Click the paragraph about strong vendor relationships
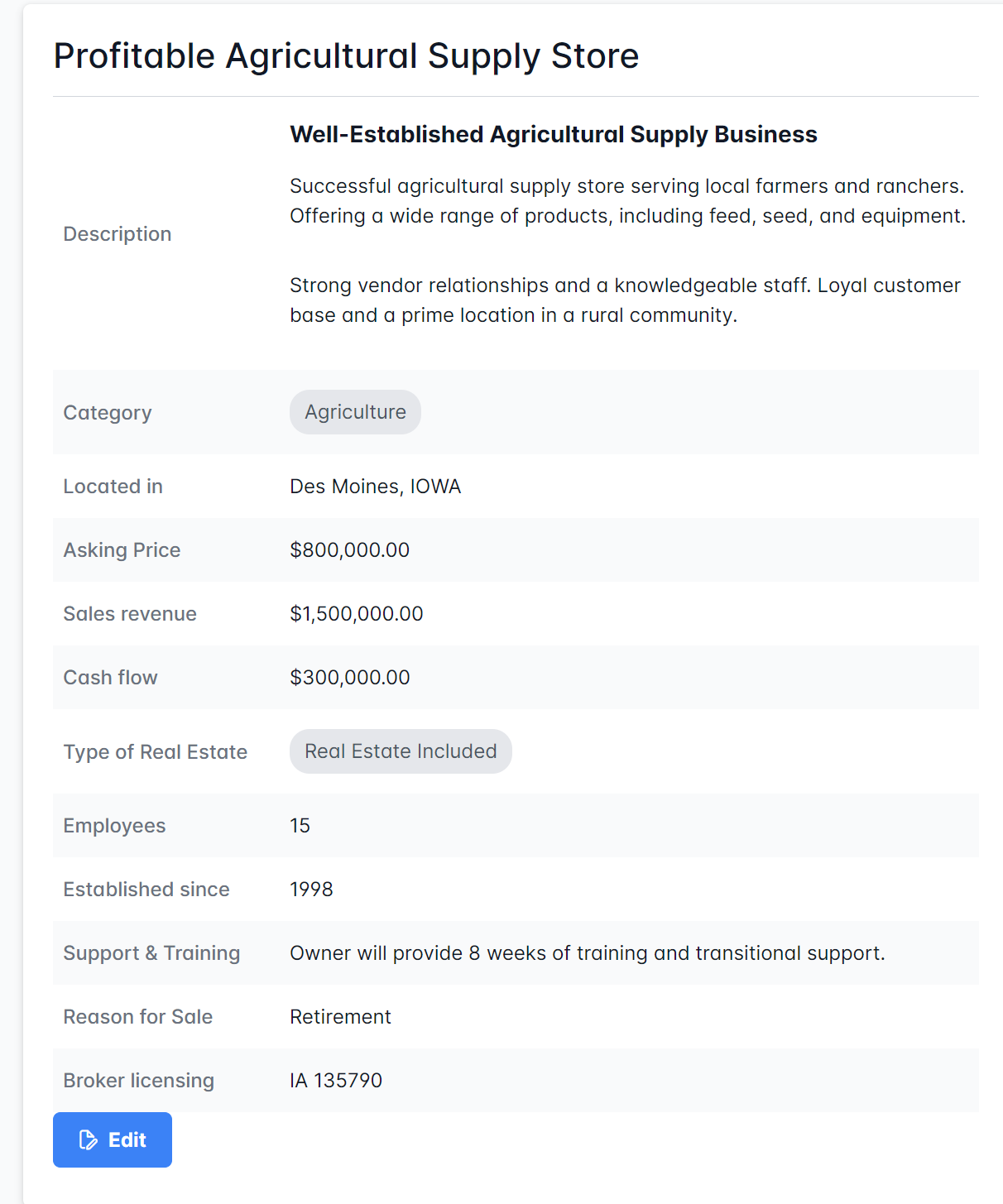 pyautogui.click(x=625, y=300)
